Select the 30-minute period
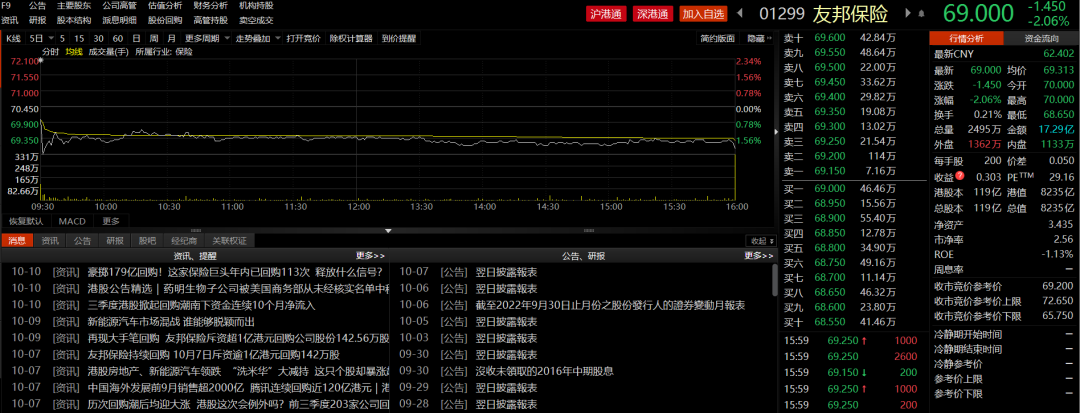 pyautogui.click(x=98, y=39)
